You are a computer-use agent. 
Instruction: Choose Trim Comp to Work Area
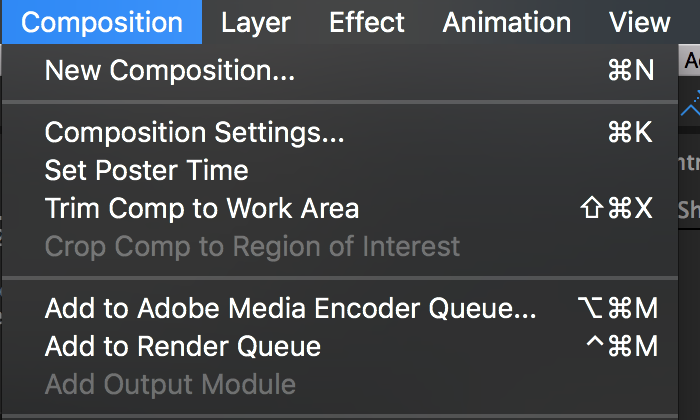coord(201,208)
